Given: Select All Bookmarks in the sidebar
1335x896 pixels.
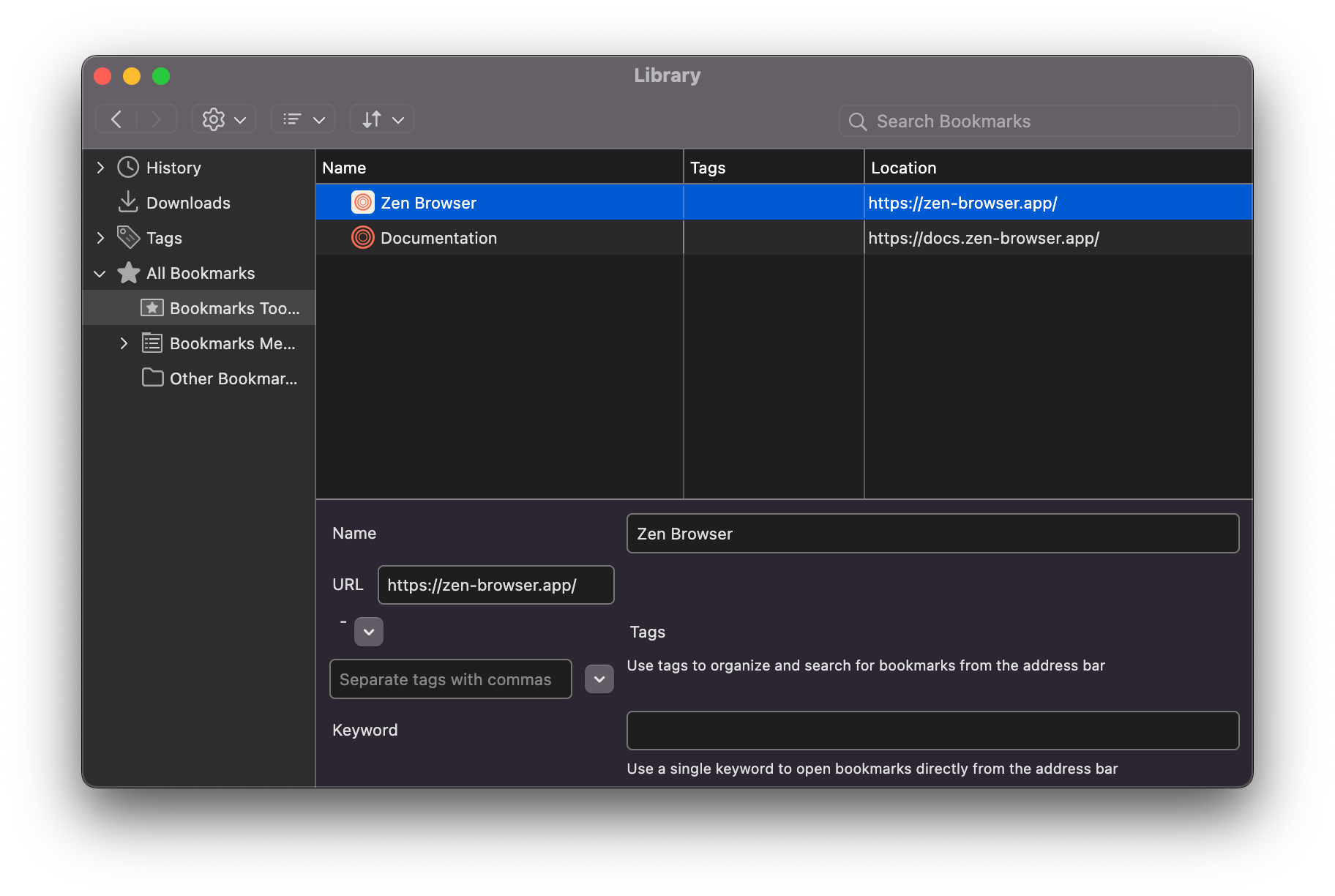Looking at the screenshot, I should (201, 273).
